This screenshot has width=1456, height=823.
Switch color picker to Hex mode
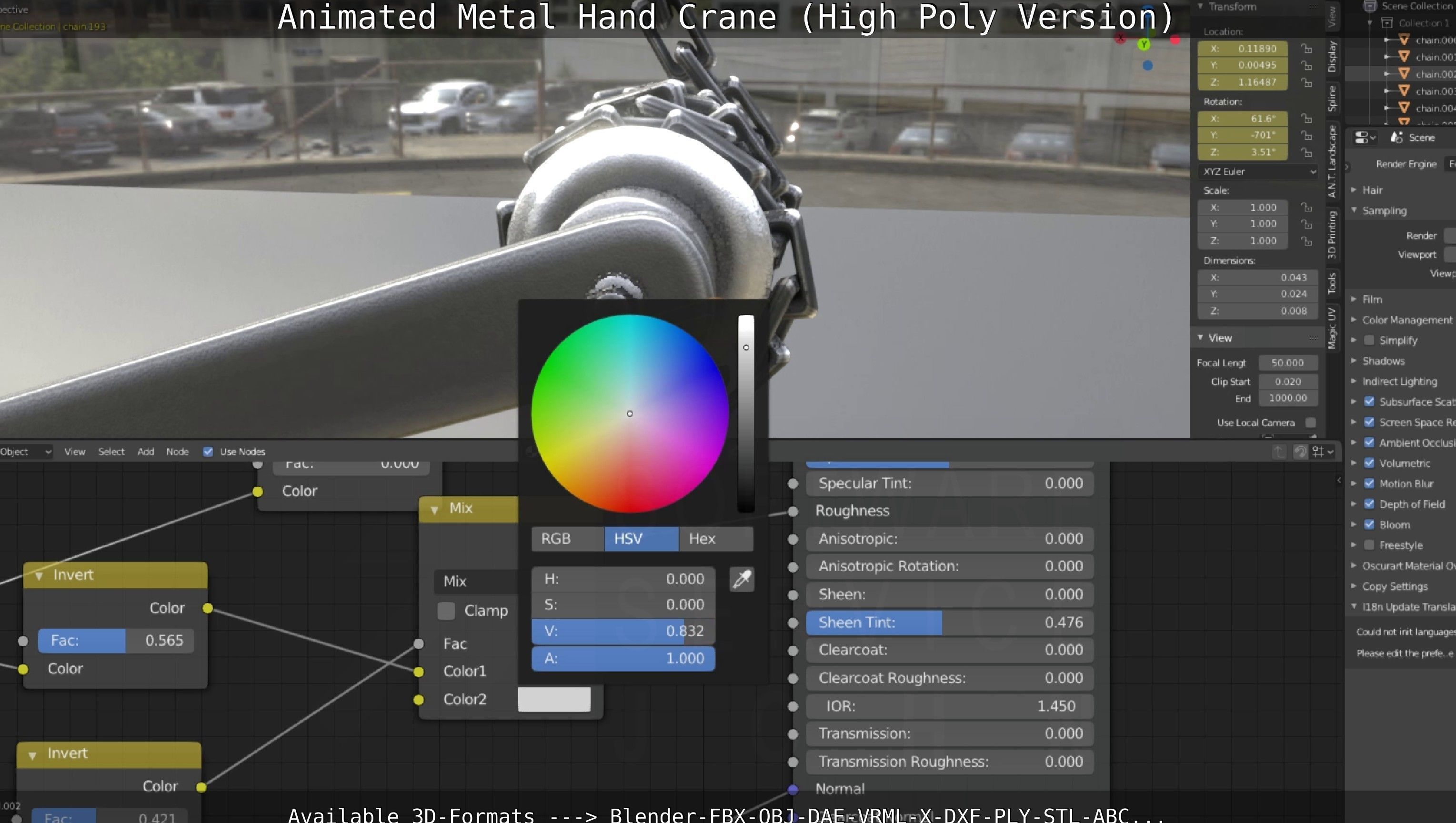(716, 539)
